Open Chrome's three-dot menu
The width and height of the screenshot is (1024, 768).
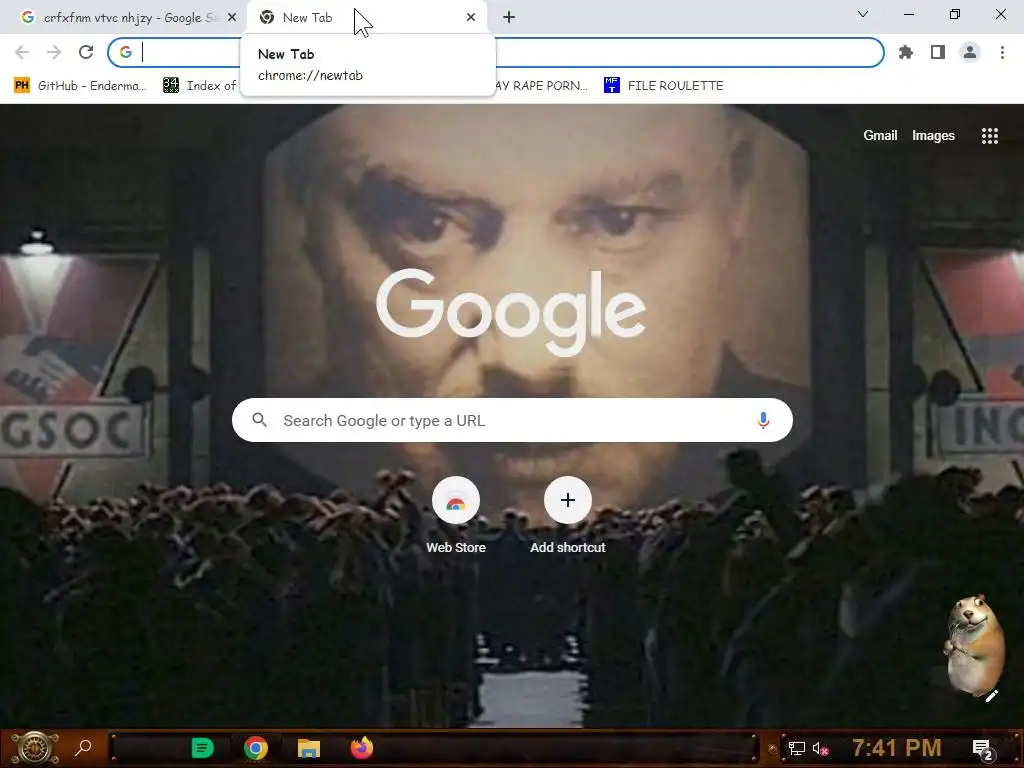click(1002, 52)
